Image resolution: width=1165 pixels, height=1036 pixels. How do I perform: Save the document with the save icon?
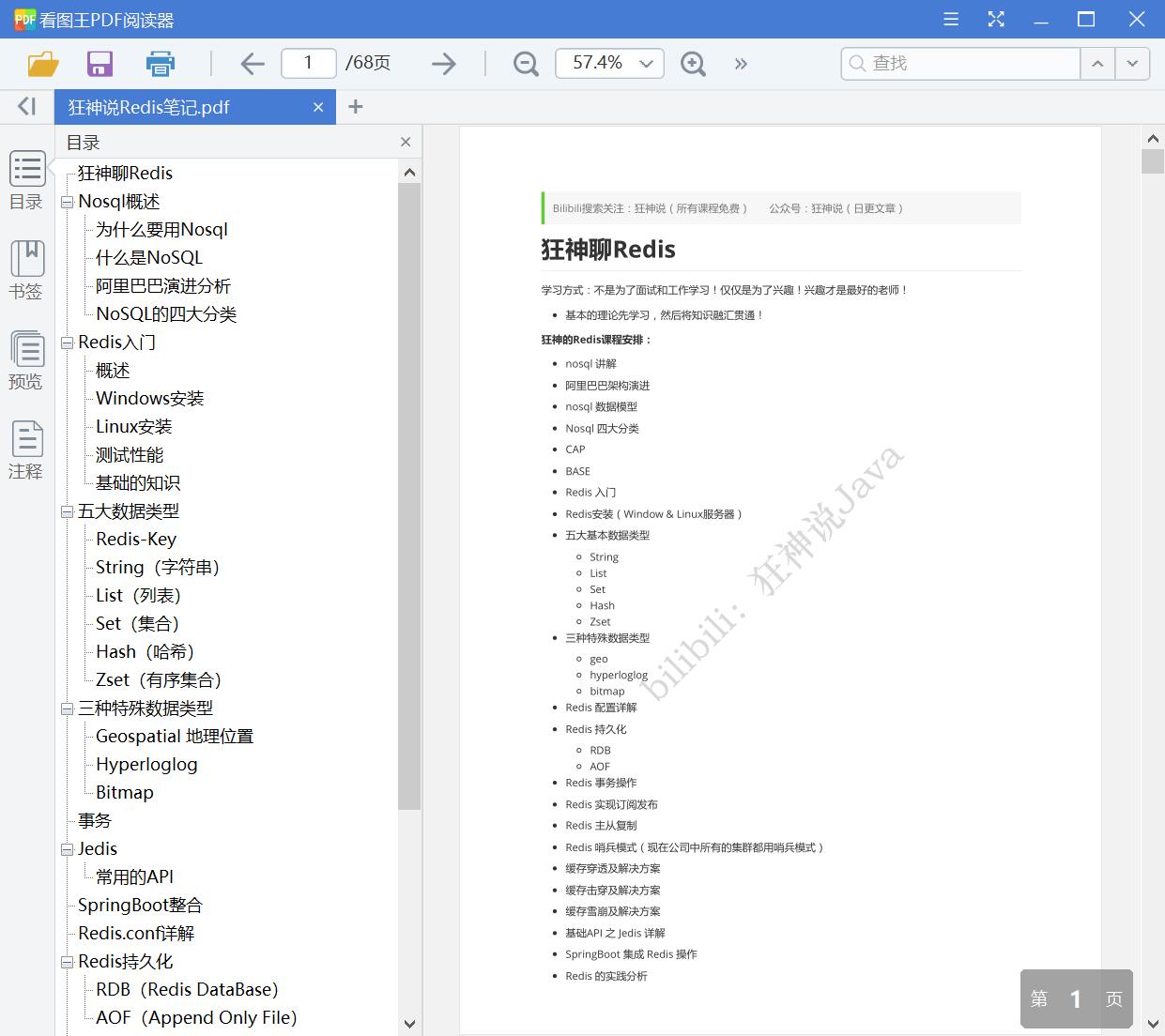pyautogui.click(x=100, y=63)
